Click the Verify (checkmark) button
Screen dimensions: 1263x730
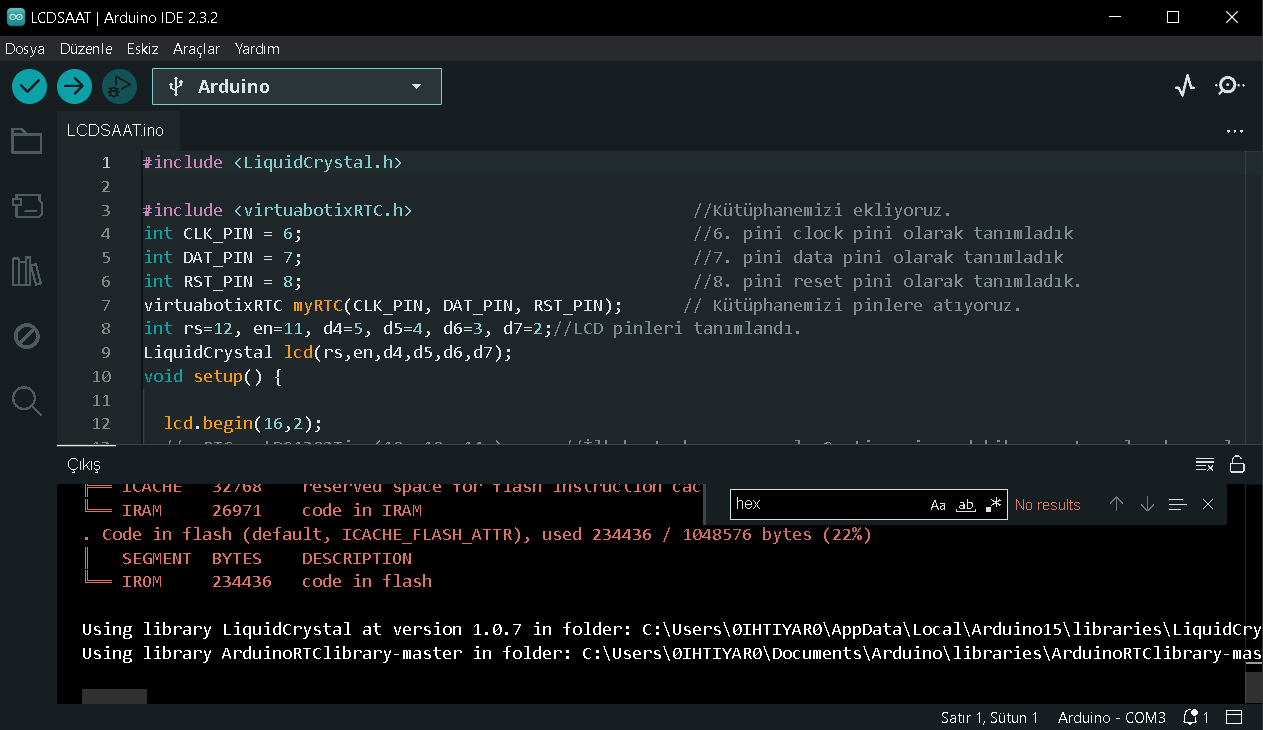point(30,86)
